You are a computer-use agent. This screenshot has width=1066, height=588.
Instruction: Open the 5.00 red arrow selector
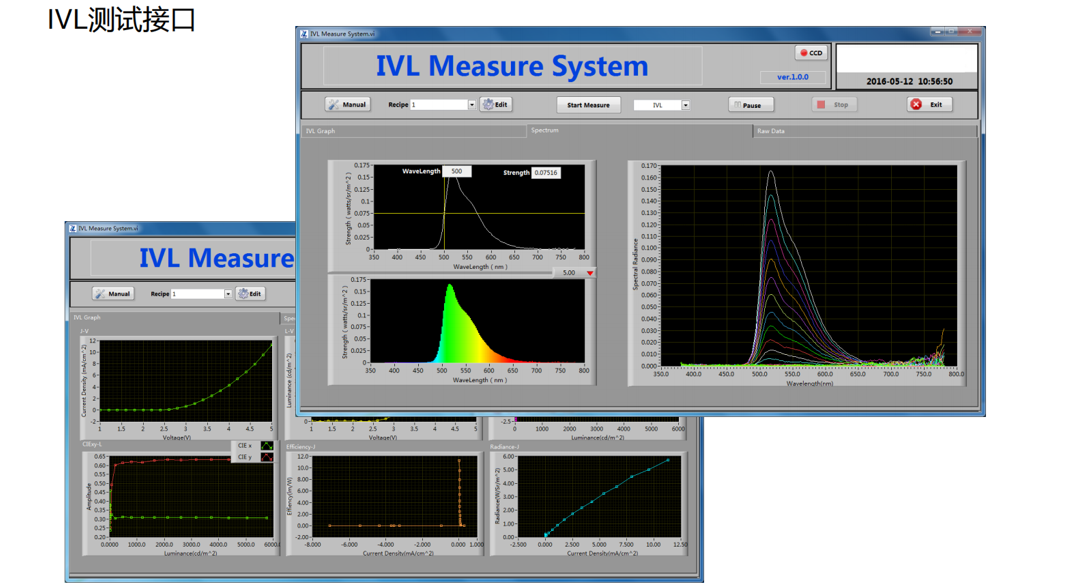(590, 273)
